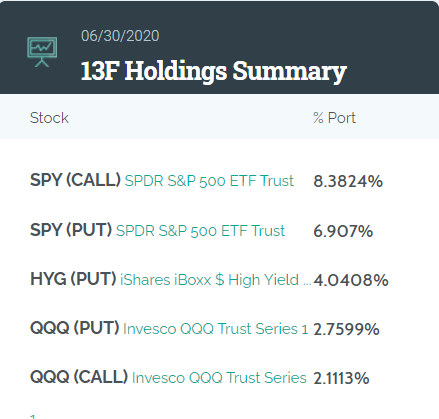Open iShares iBoxx $ High Yield link
439x419 pixels.
click(215, 280)
